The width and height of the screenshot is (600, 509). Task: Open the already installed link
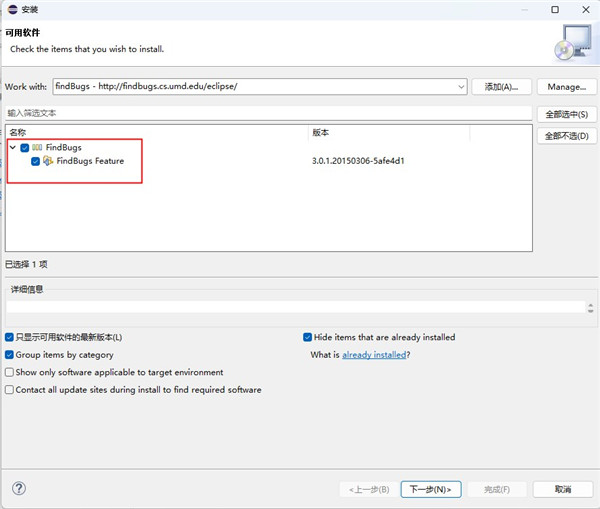pyautogui.click(x=374, y=355)
